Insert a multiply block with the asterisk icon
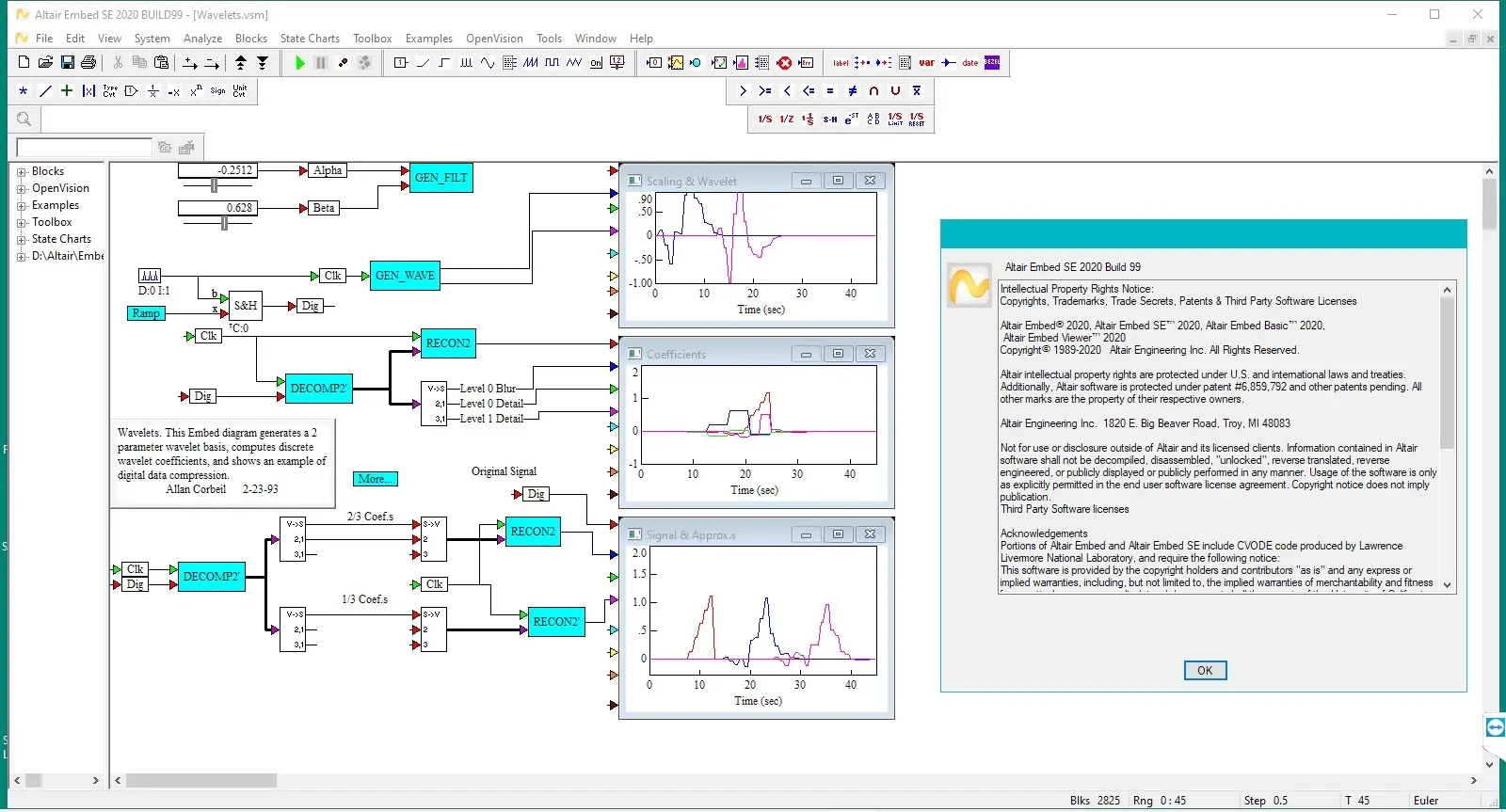 pyautogui.click(x=24, y=91)
